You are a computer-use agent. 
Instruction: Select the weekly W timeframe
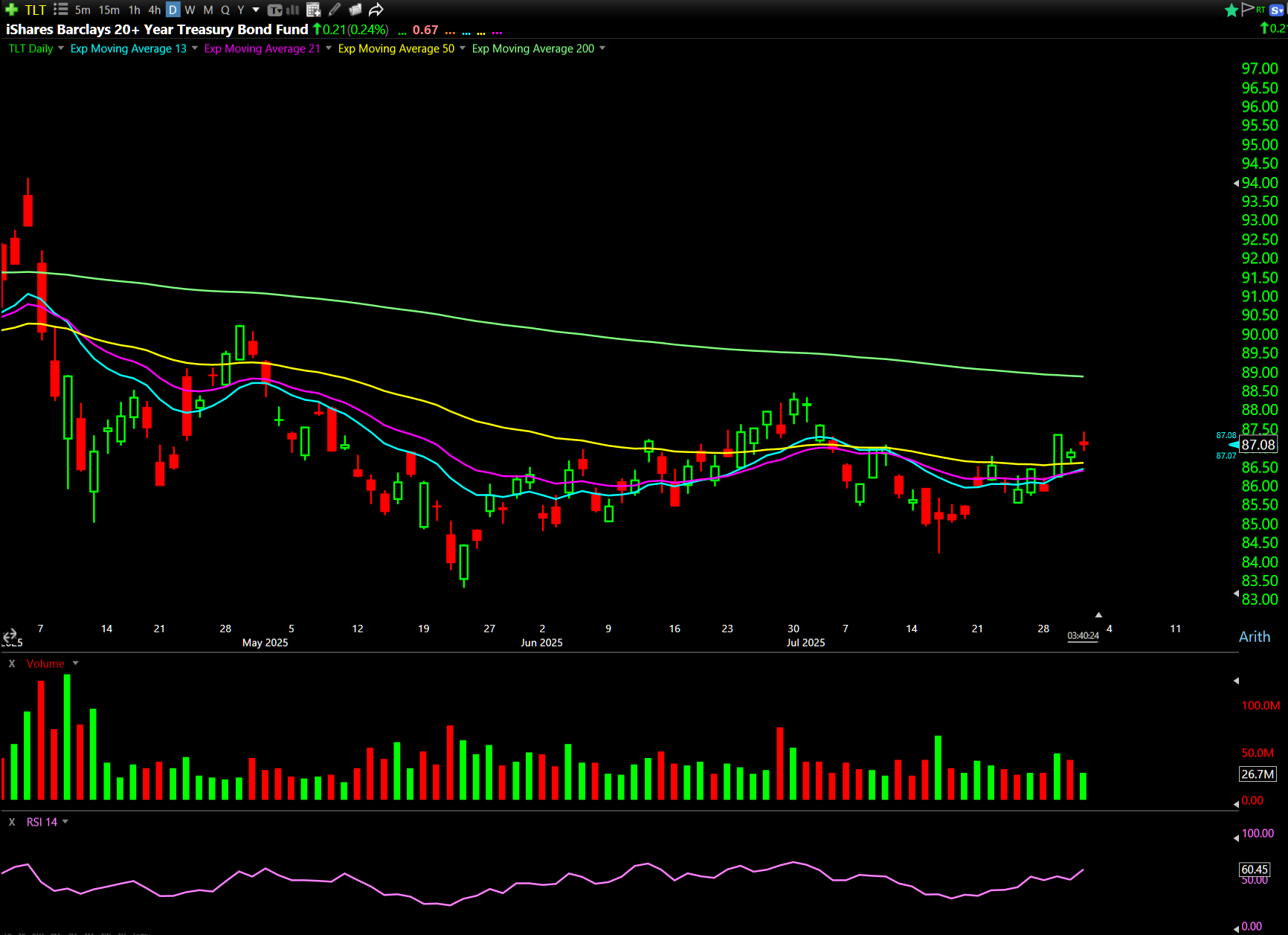tap(190, 10)
